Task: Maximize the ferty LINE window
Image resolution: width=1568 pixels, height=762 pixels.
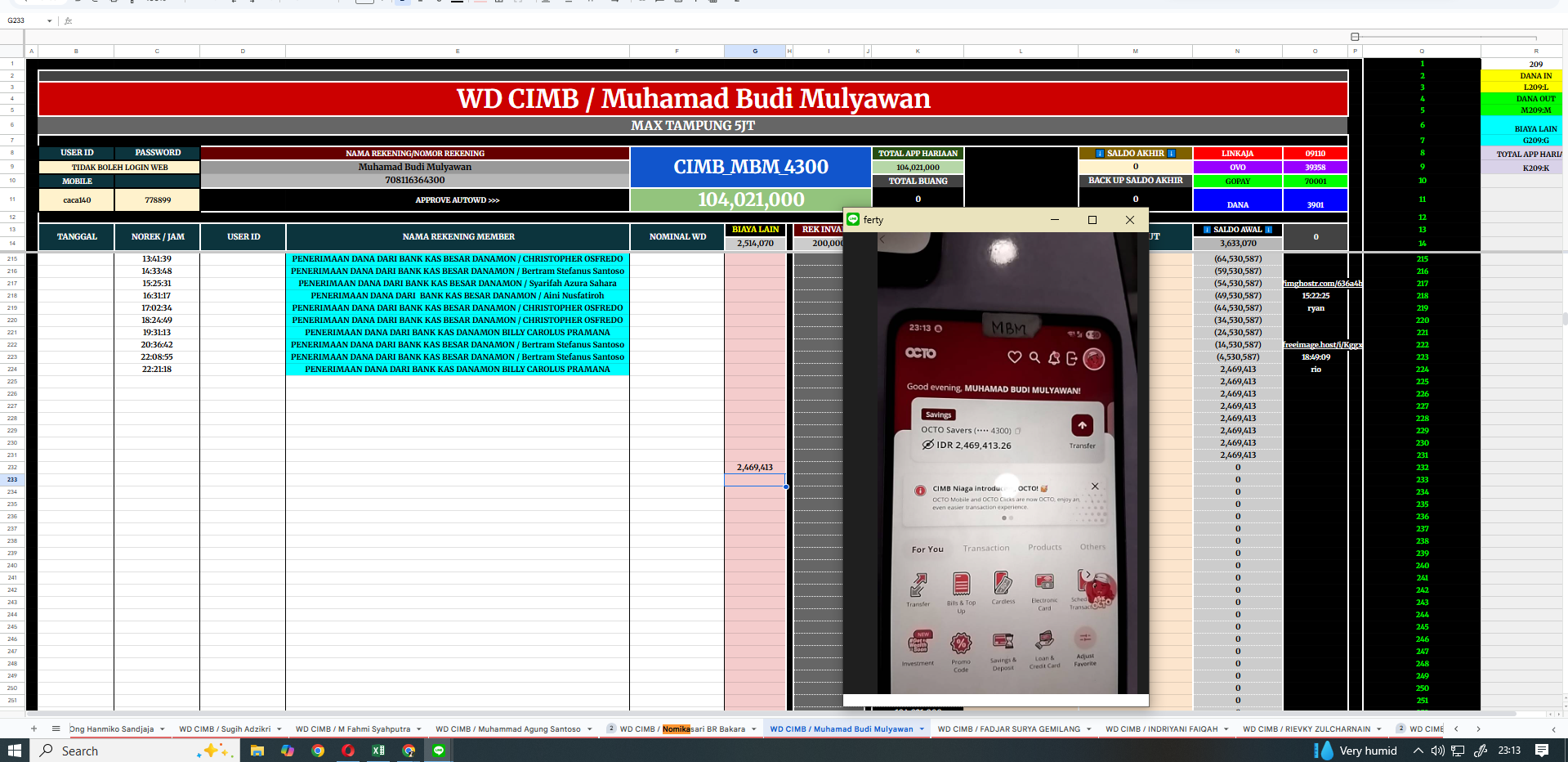Action: (x=1092, y=220)
